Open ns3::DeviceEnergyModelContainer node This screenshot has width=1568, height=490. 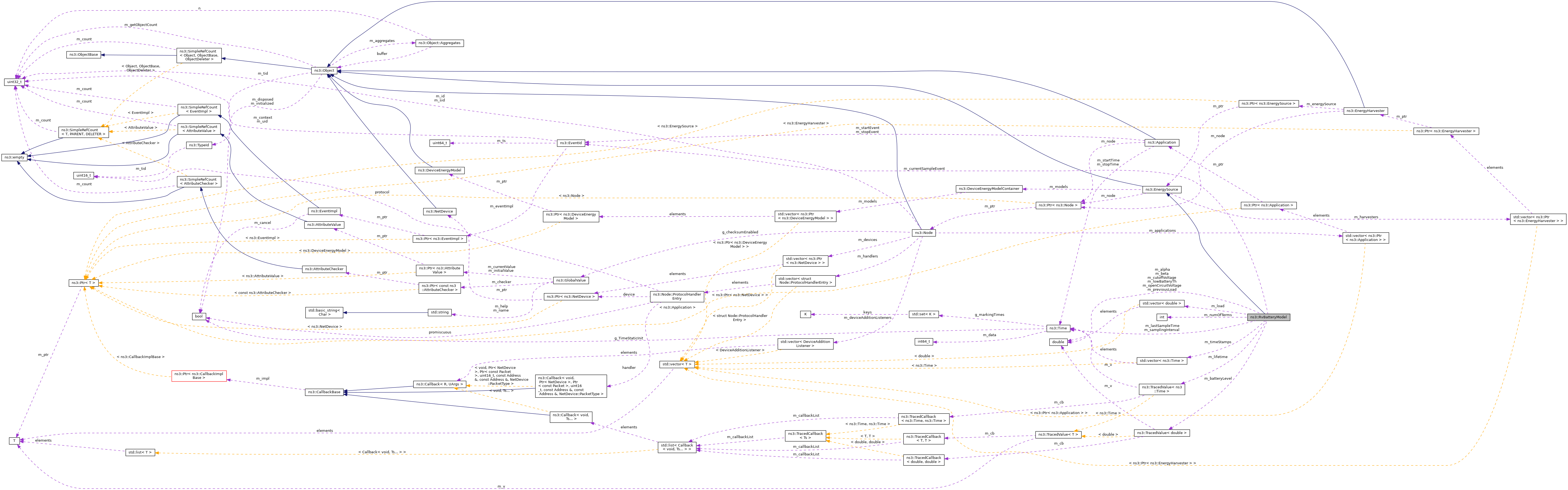(x=988, y=189)
